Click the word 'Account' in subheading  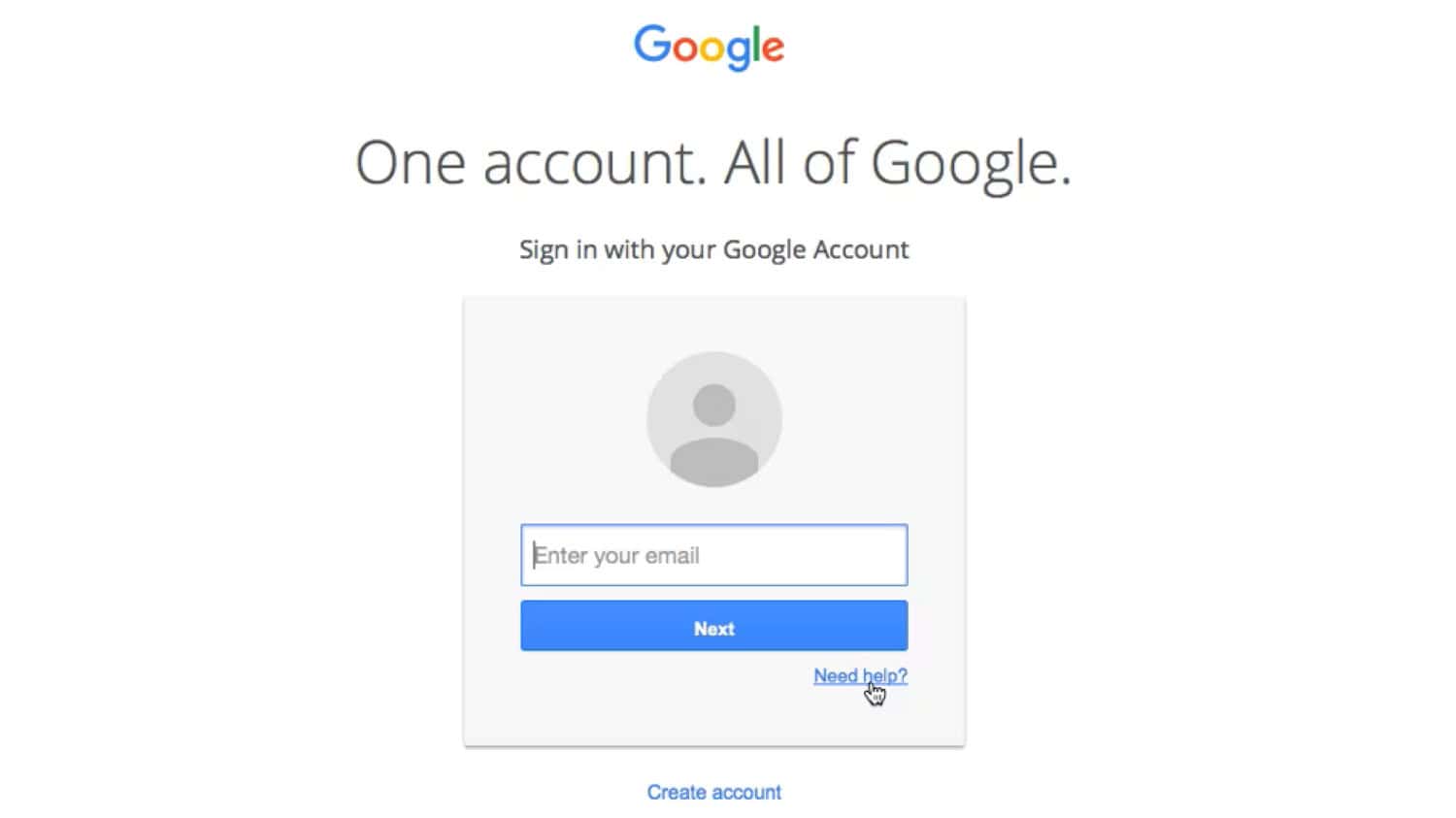tap(861, 249)
